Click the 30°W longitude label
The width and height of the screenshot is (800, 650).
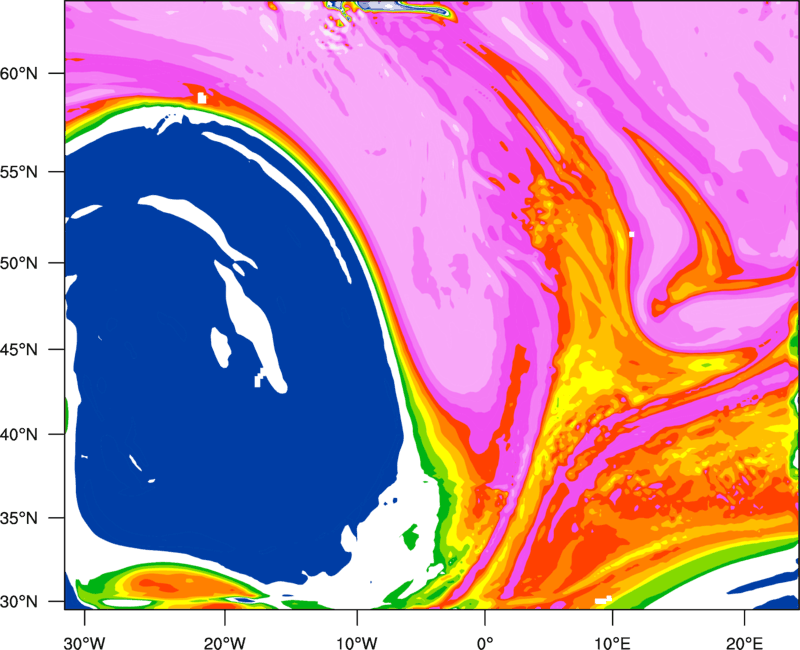85,643
